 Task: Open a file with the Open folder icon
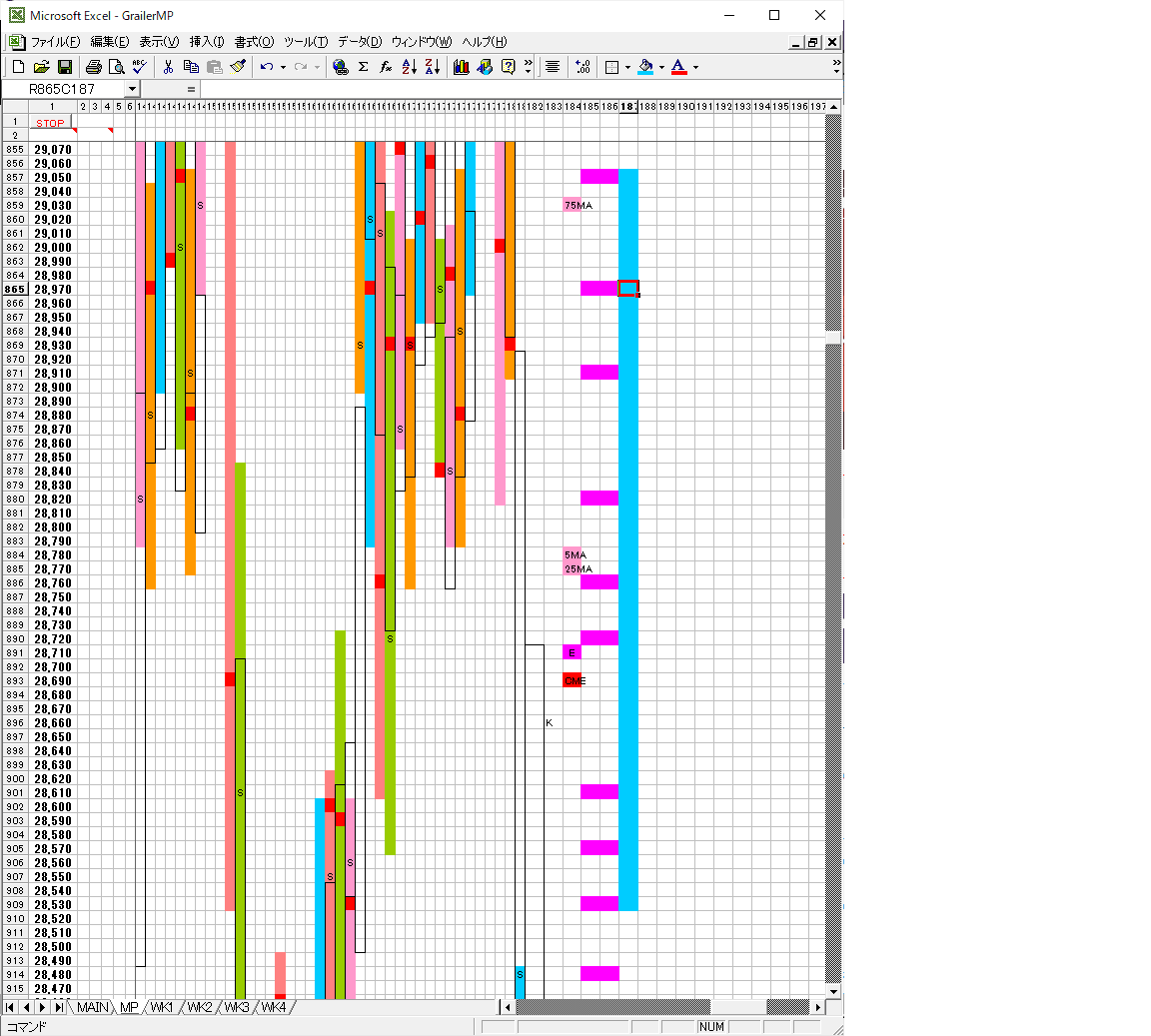41,67
